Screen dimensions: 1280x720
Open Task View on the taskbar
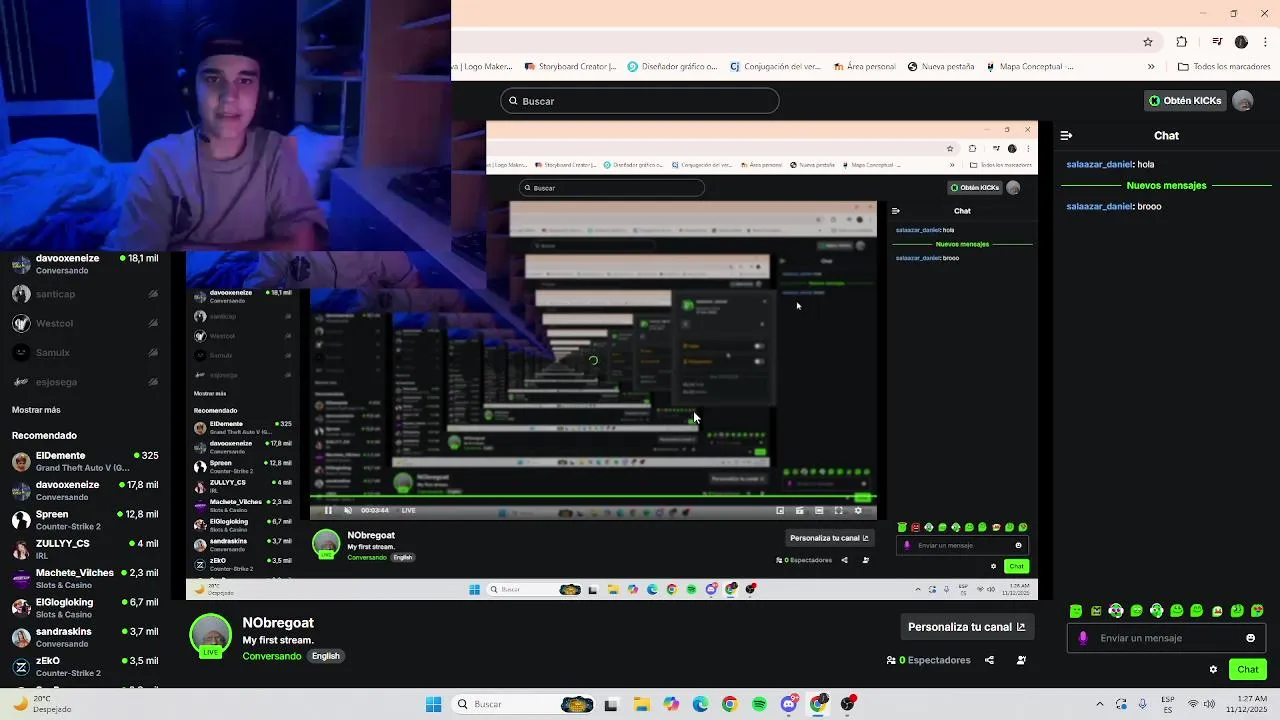point(611,704)
